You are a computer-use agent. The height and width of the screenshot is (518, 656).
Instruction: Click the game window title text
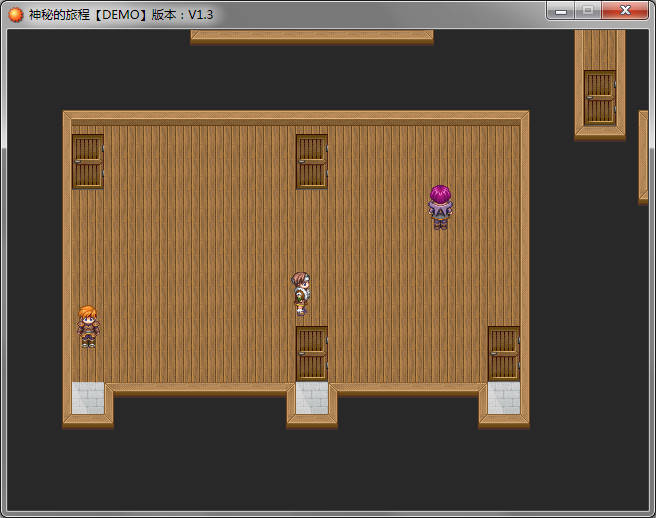(x=120, y=14)
